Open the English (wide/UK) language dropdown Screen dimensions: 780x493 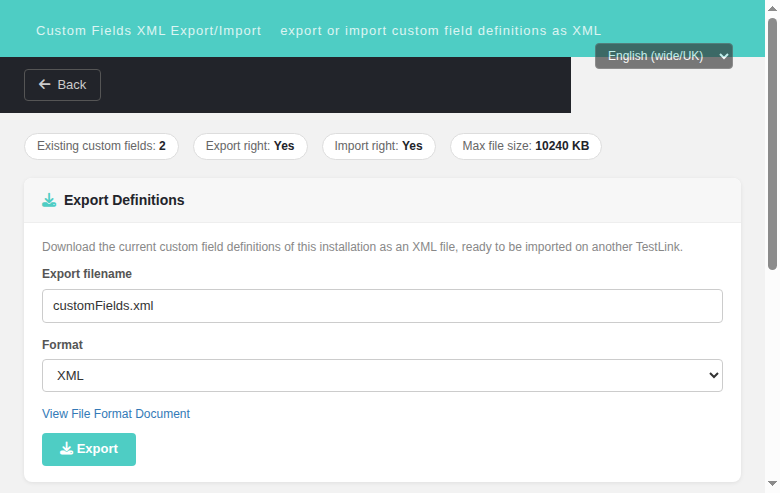664,56
